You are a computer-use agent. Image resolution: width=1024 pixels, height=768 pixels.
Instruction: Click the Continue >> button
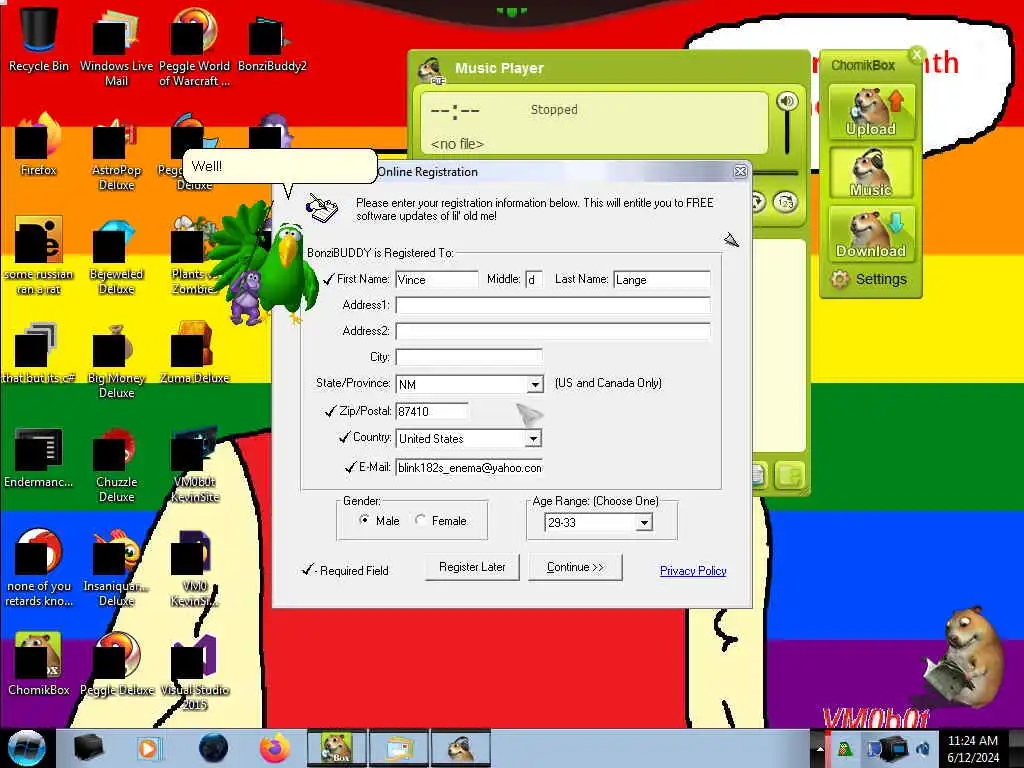(575, 567)
